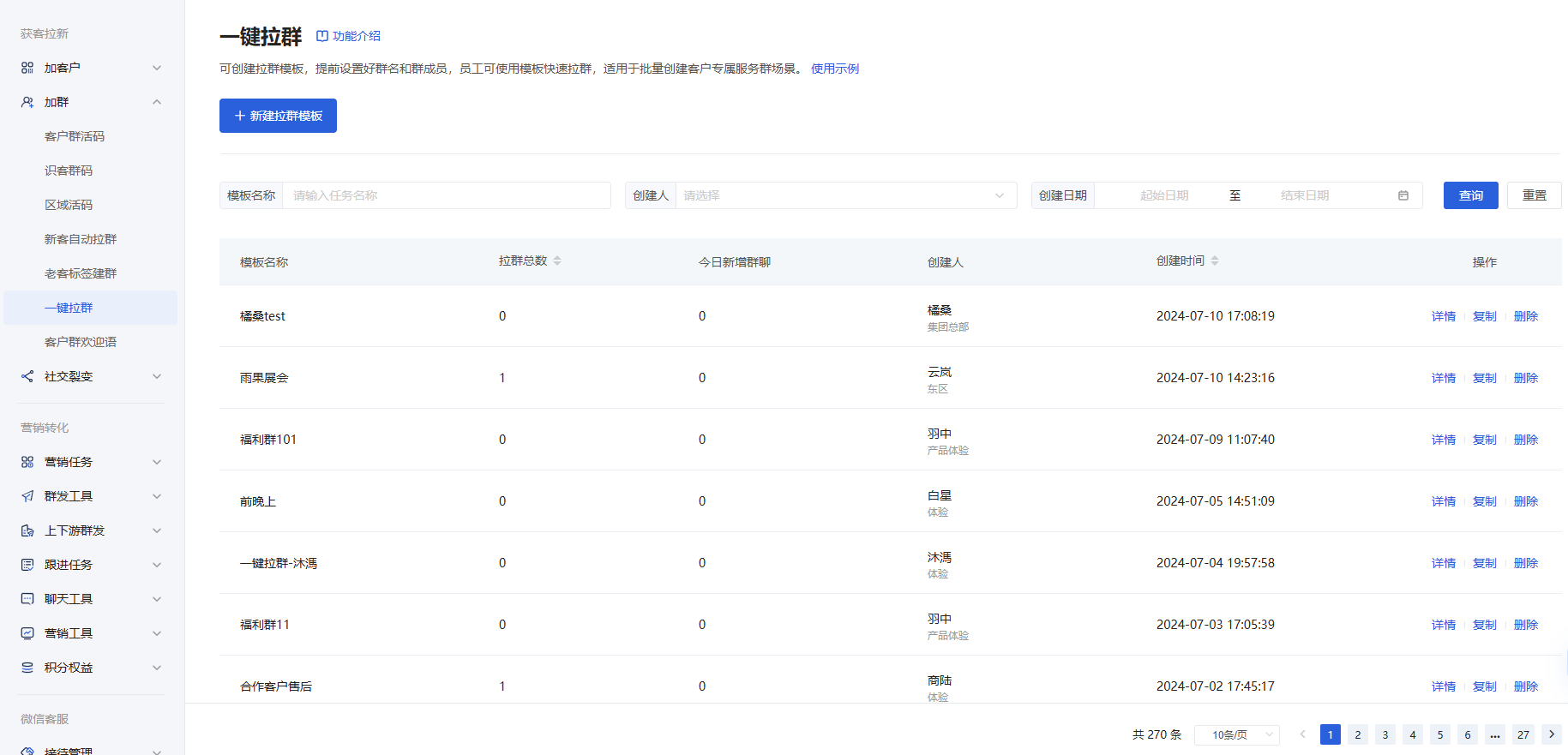
Task: Open 区域活码 menu item
Action: (x=69, y=205)
